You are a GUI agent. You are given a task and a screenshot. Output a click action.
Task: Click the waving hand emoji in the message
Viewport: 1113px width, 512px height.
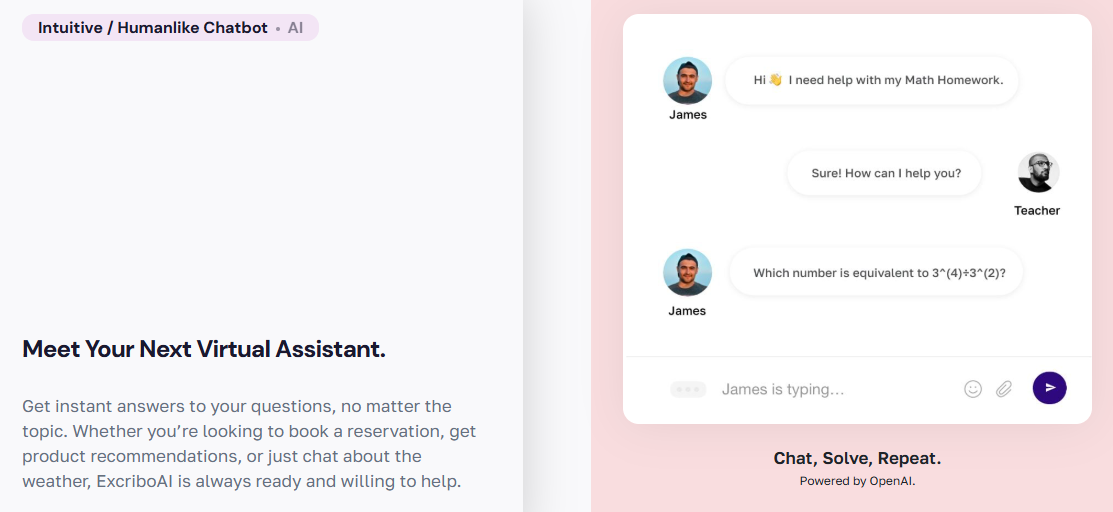[775, 80]
